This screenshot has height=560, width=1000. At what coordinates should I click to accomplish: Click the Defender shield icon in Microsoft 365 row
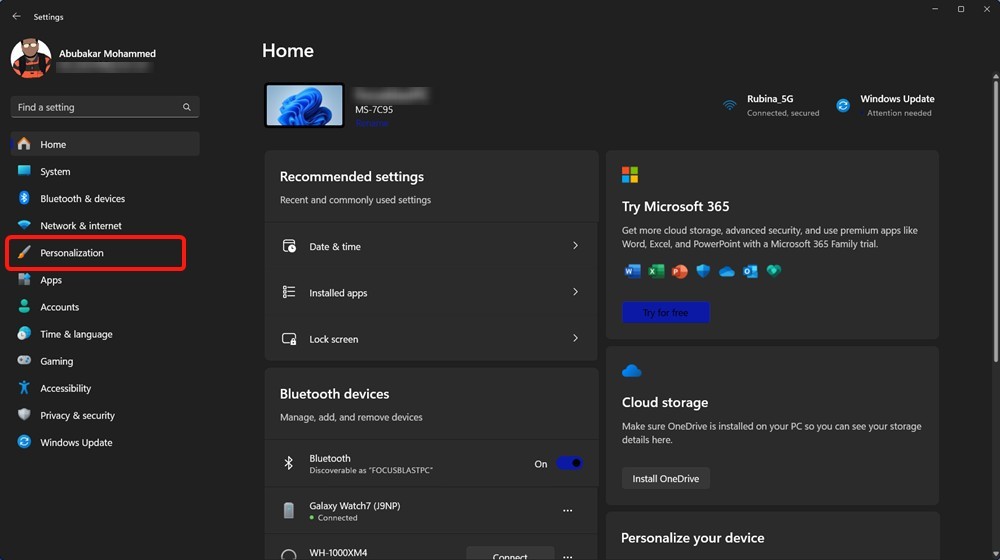(x=703, y=271)
